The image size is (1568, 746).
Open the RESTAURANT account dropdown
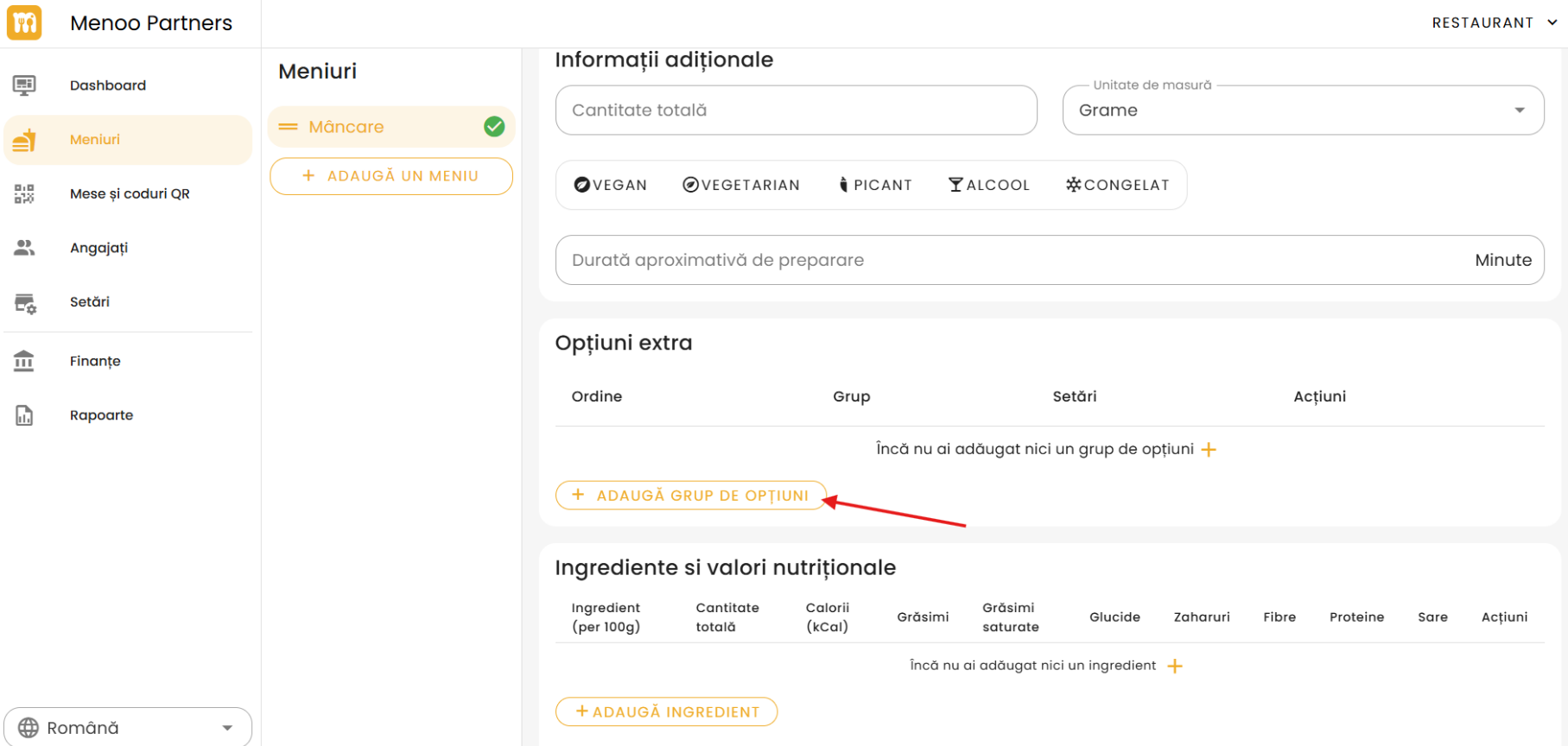point(1494,22)
